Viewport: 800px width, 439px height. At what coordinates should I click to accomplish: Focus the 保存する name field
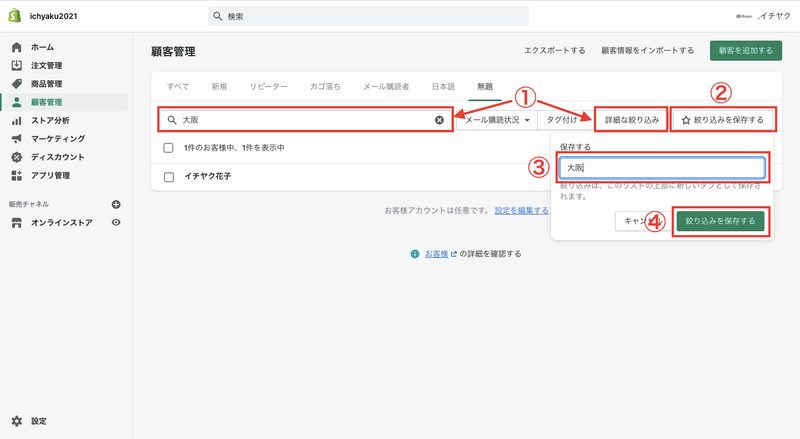click(x=662, y=167)
